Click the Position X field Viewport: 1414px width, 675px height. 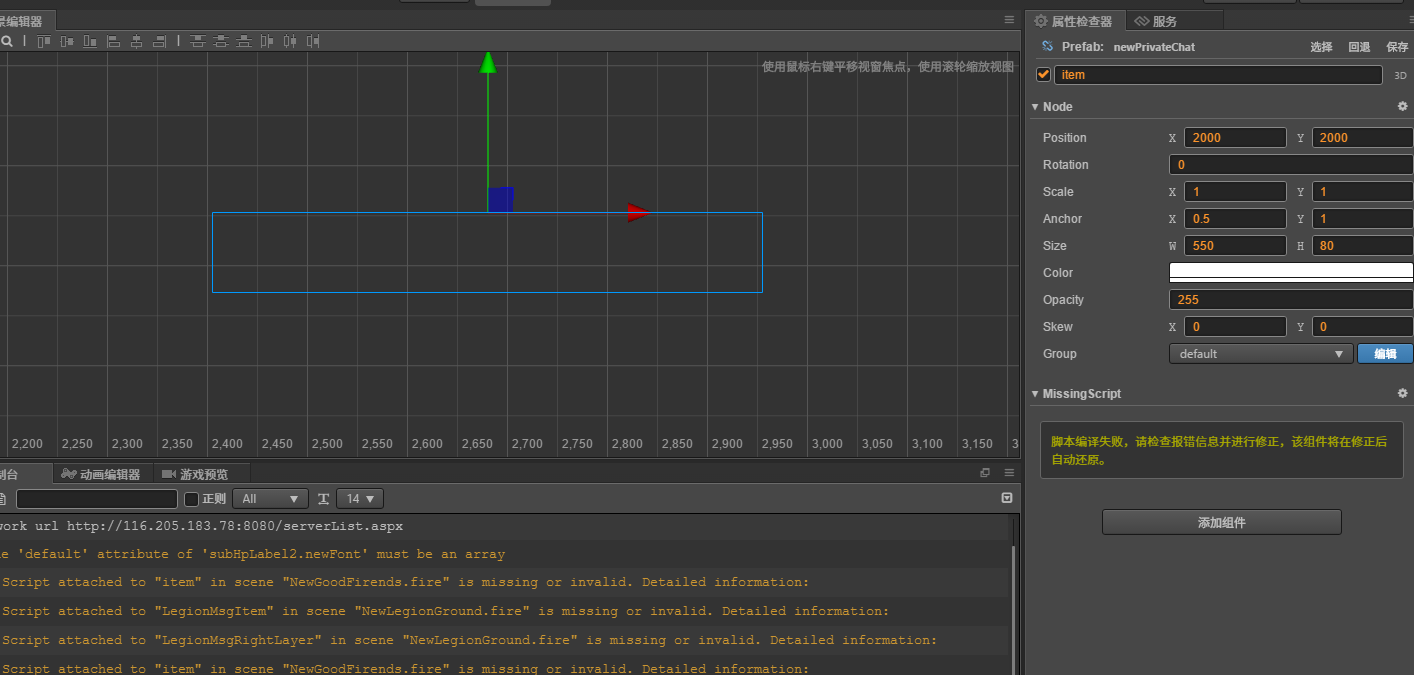click(1235, 138)
